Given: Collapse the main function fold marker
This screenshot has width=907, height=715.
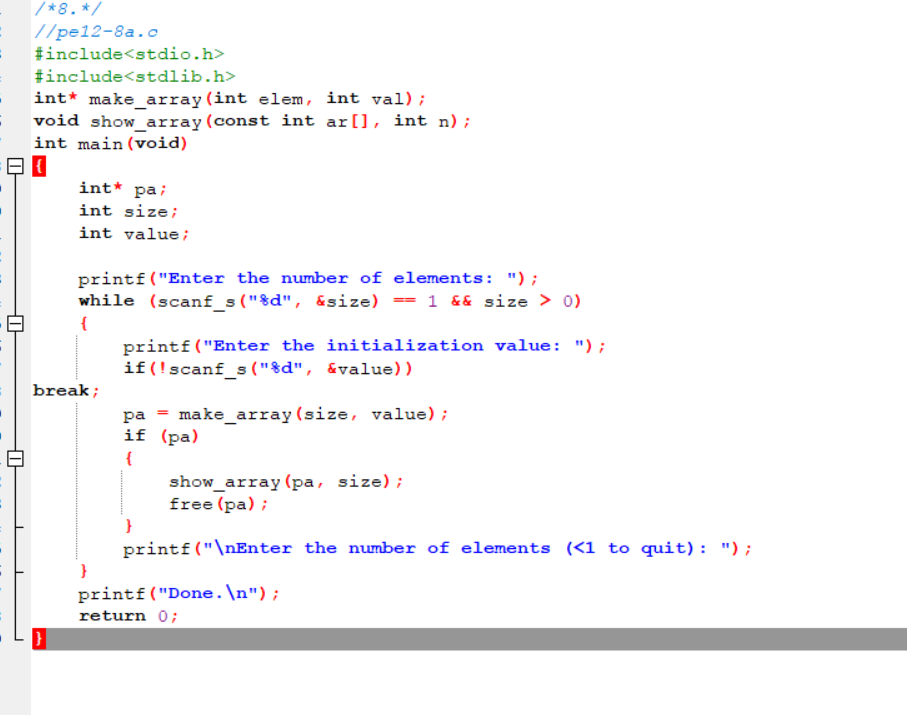Looking at the screenshot, I should pos(16,167).
